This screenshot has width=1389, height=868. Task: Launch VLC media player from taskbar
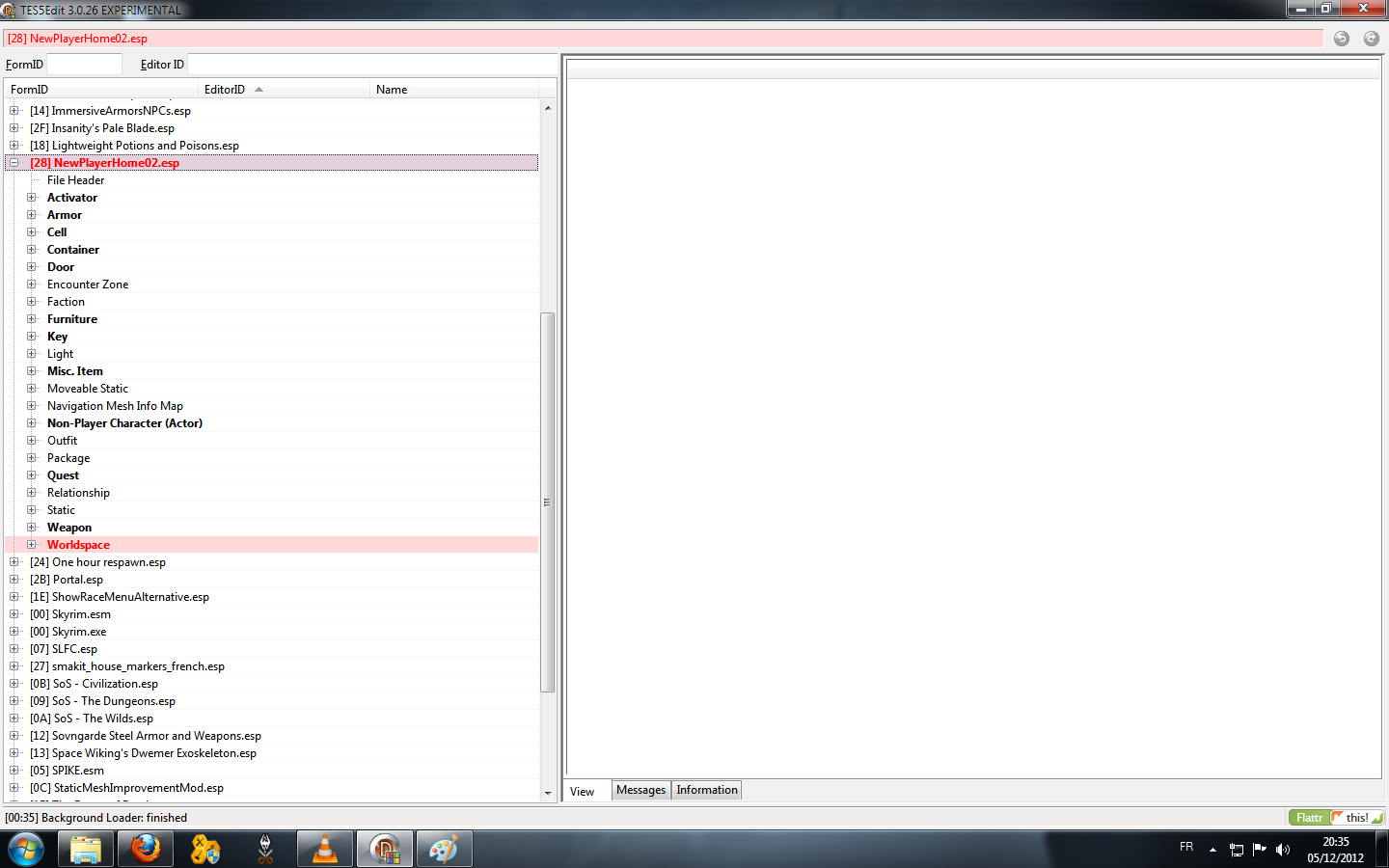[325, 850]
